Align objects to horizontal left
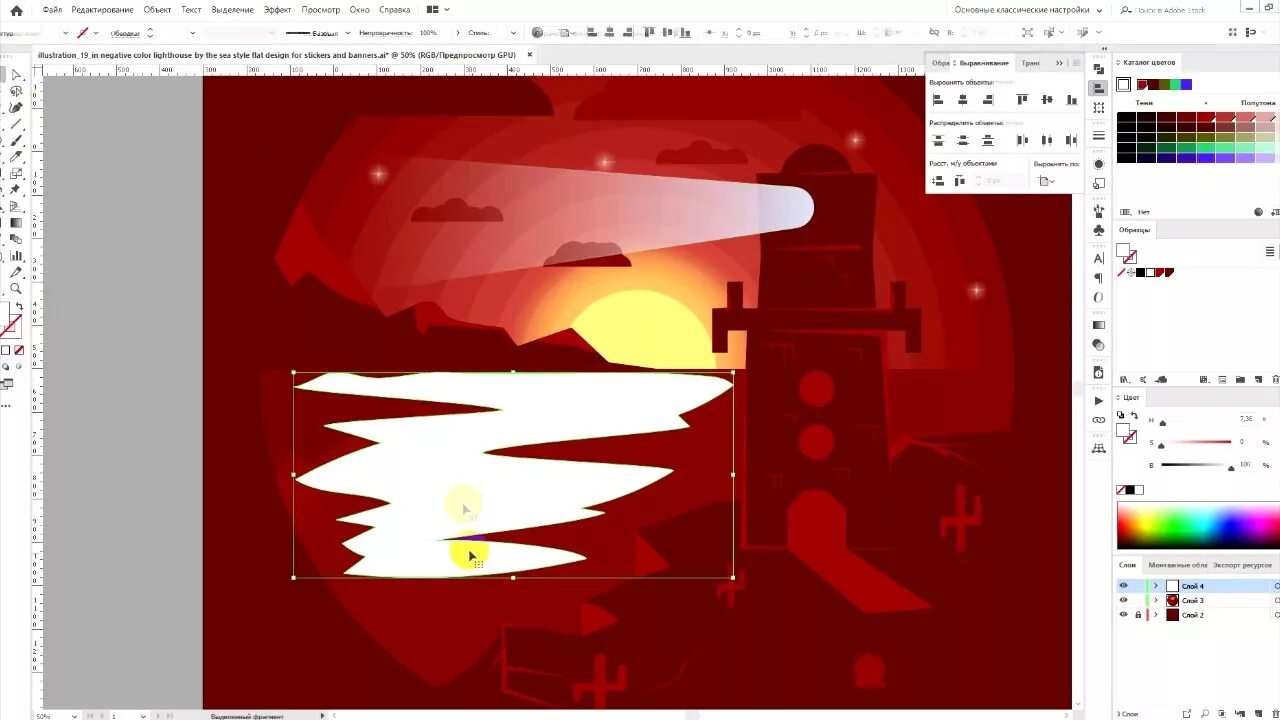 (x=938, y=100)
